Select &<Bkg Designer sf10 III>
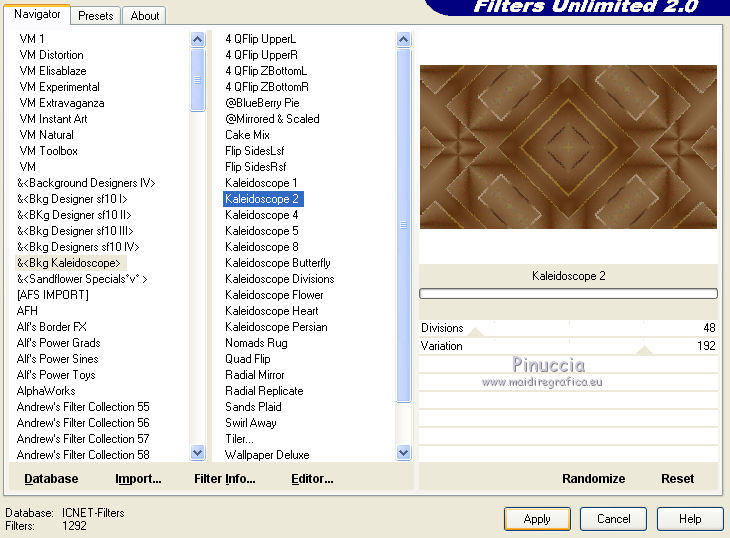Screen dimensions: 730x538 [x=75, y=231]
